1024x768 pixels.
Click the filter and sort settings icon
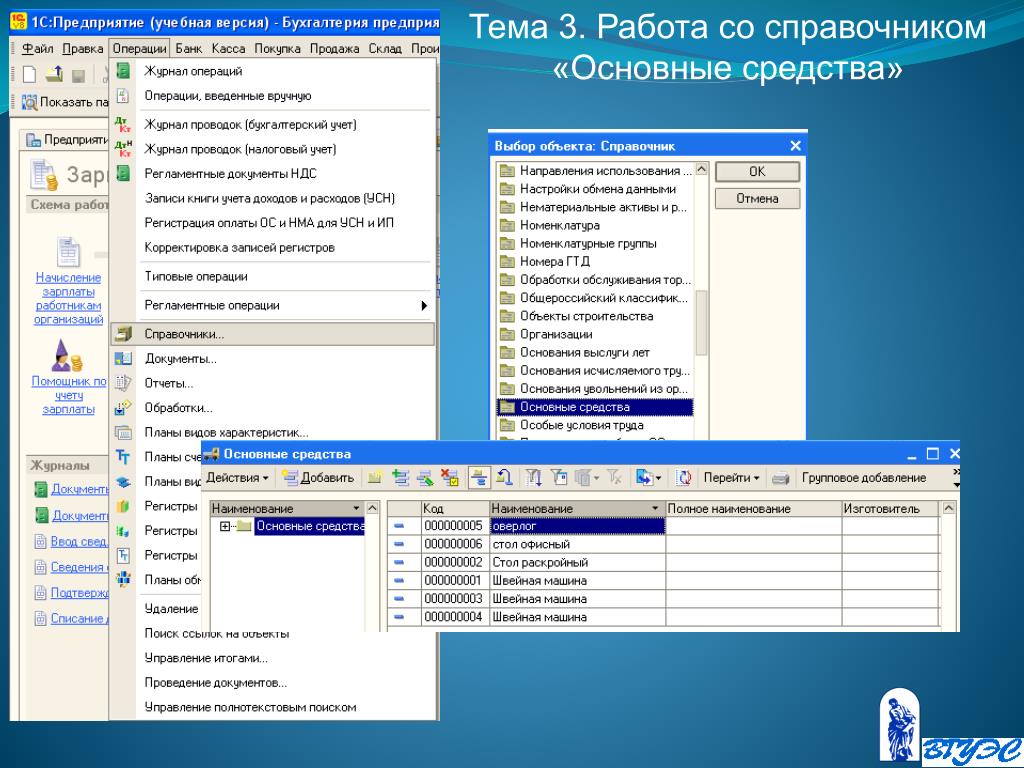534,478
